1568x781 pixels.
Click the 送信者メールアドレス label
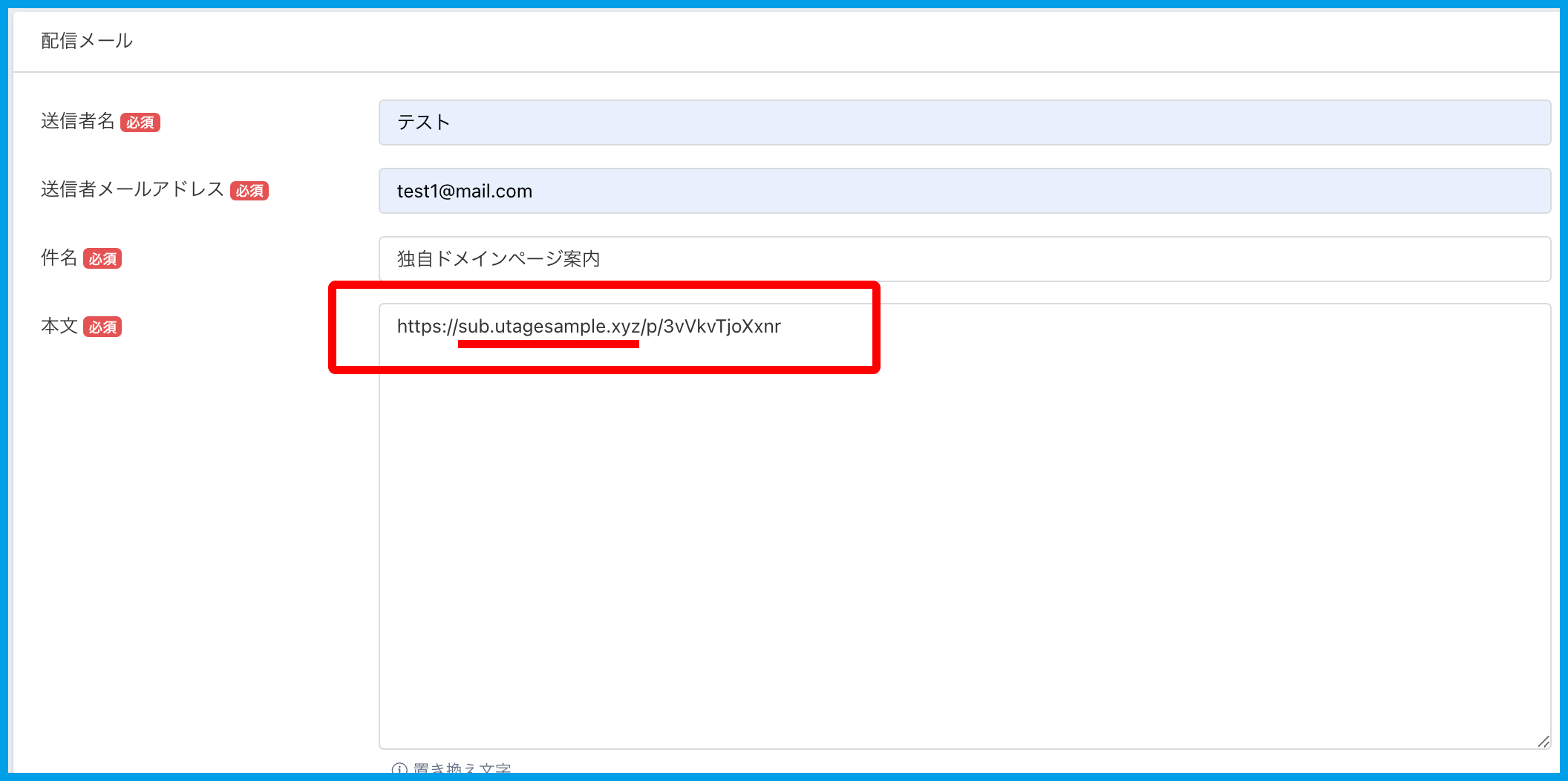[x=132, y=189]
